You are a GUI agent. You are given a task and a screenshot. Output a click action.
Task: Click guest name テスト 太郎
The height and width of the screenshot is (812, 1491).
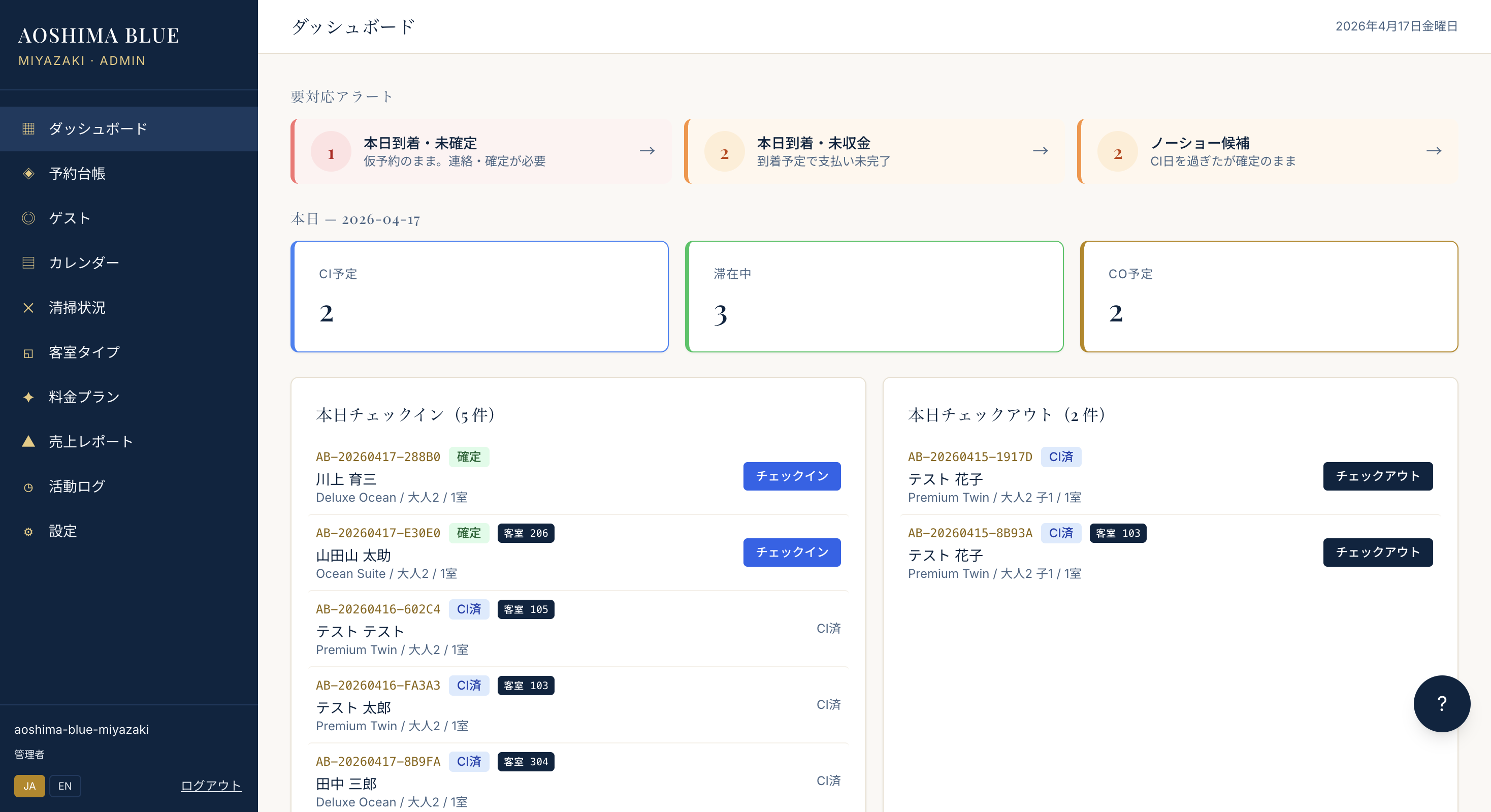[x=353, y=708]
